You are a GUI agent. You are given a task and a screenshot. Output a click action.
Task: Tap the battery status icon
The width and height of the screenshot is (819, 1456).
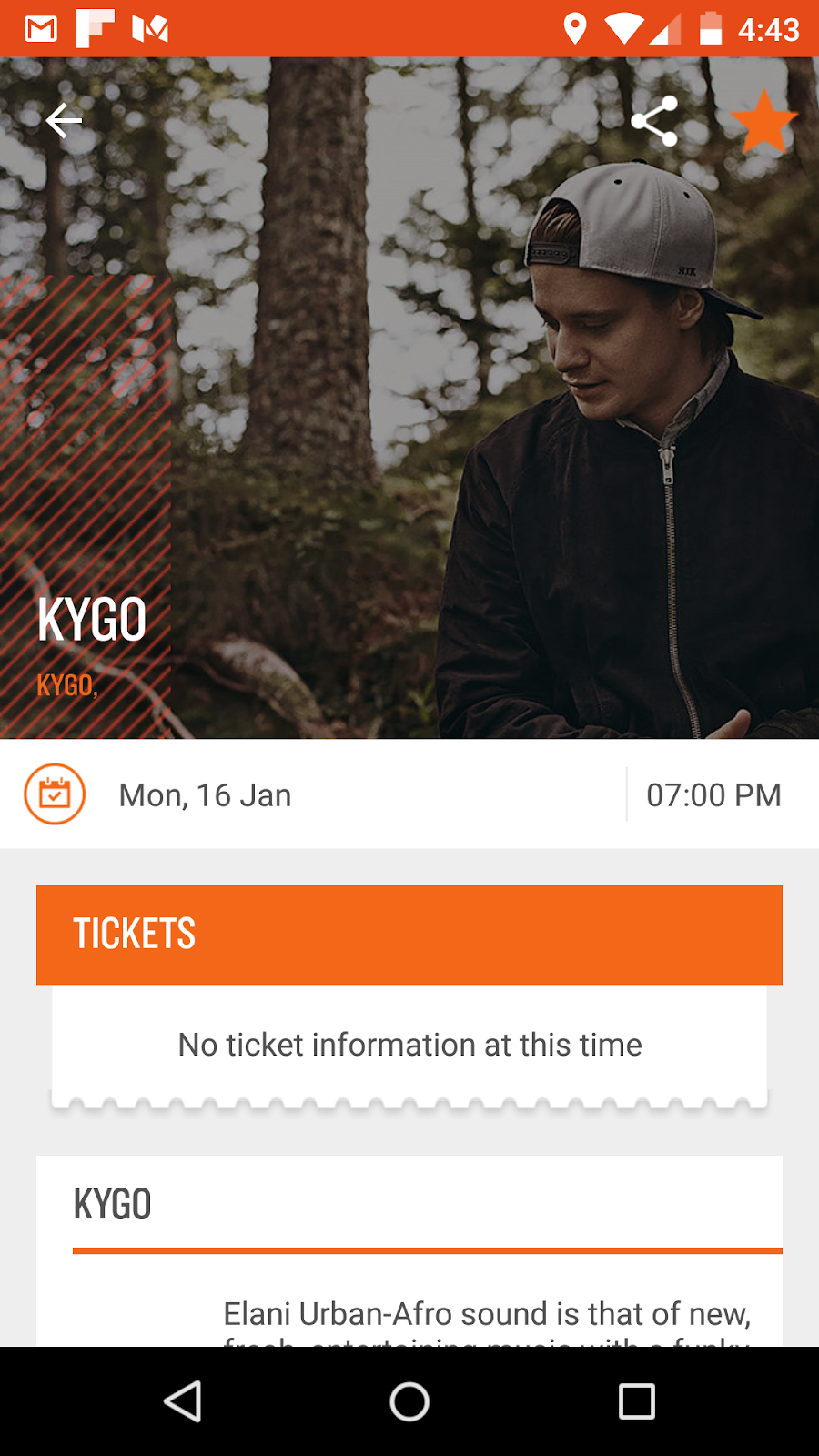710,28
